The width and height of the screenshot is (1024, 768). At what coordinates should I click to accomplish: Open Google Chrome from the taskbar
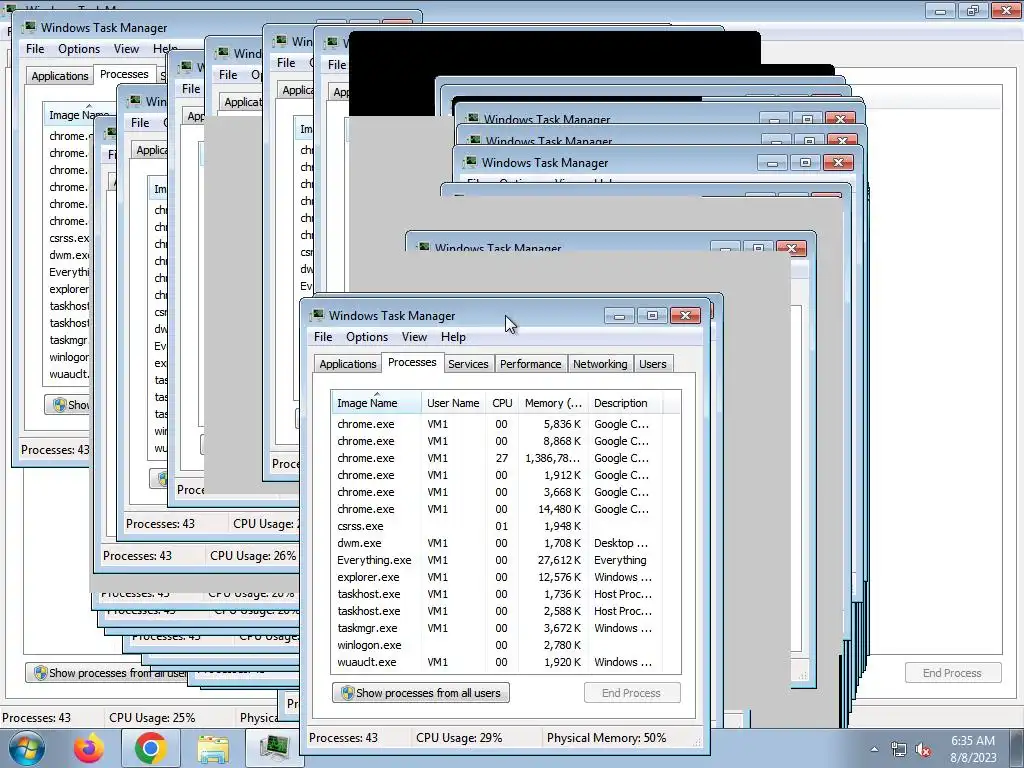(x=150, y=748)
